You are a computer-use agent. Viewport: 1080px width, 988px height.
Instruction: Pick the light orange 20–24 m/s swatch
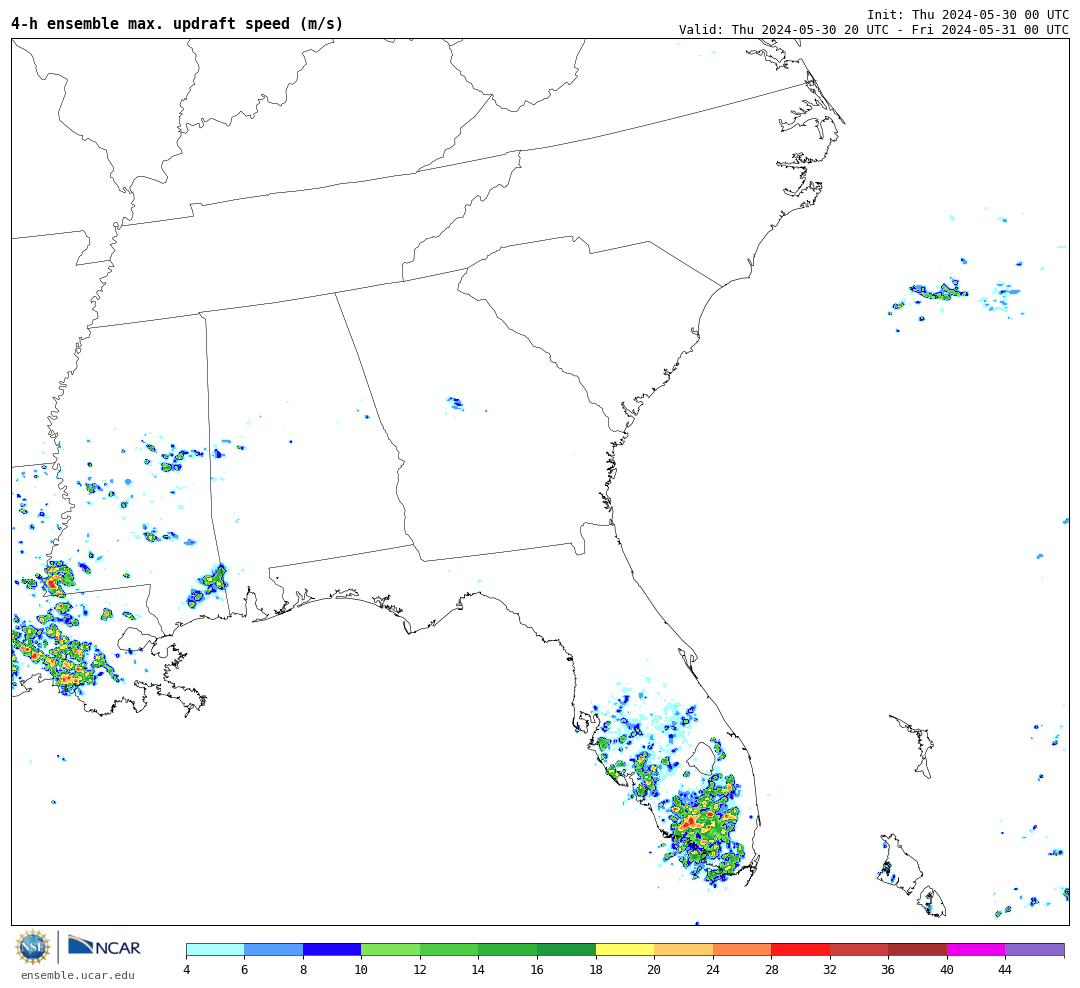coord(683,949)
